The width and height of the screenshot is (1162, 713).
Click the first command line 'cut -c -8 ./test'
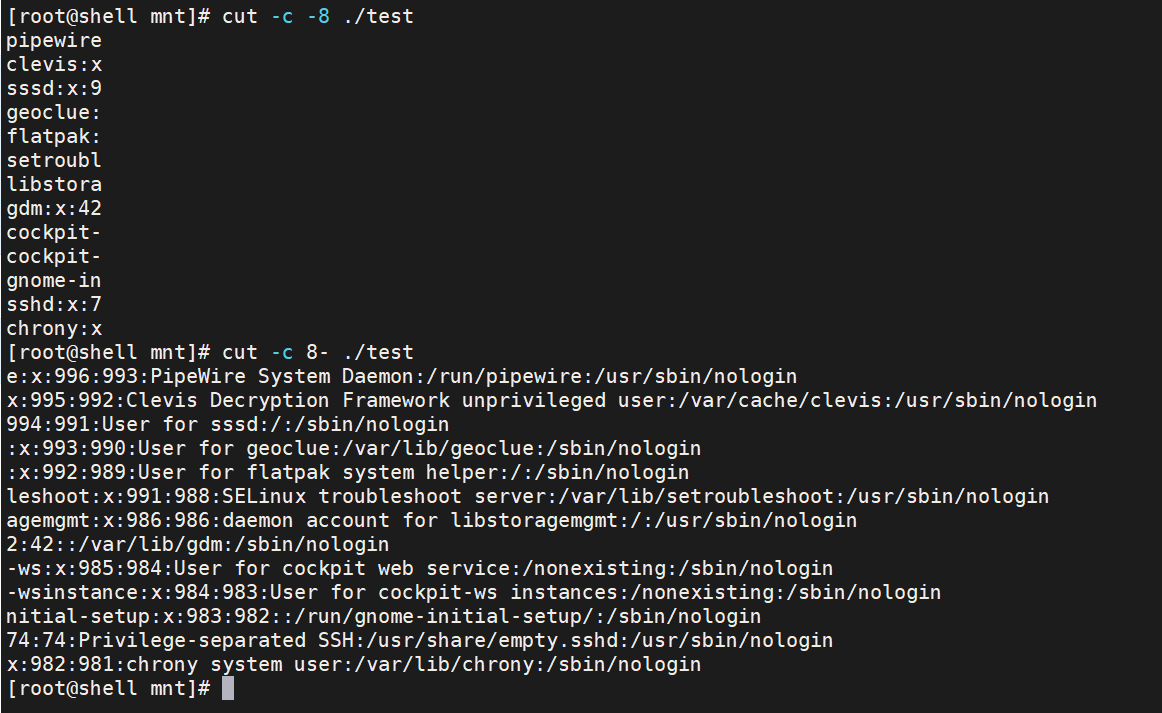pyautogui.click(x=318, y=16)
